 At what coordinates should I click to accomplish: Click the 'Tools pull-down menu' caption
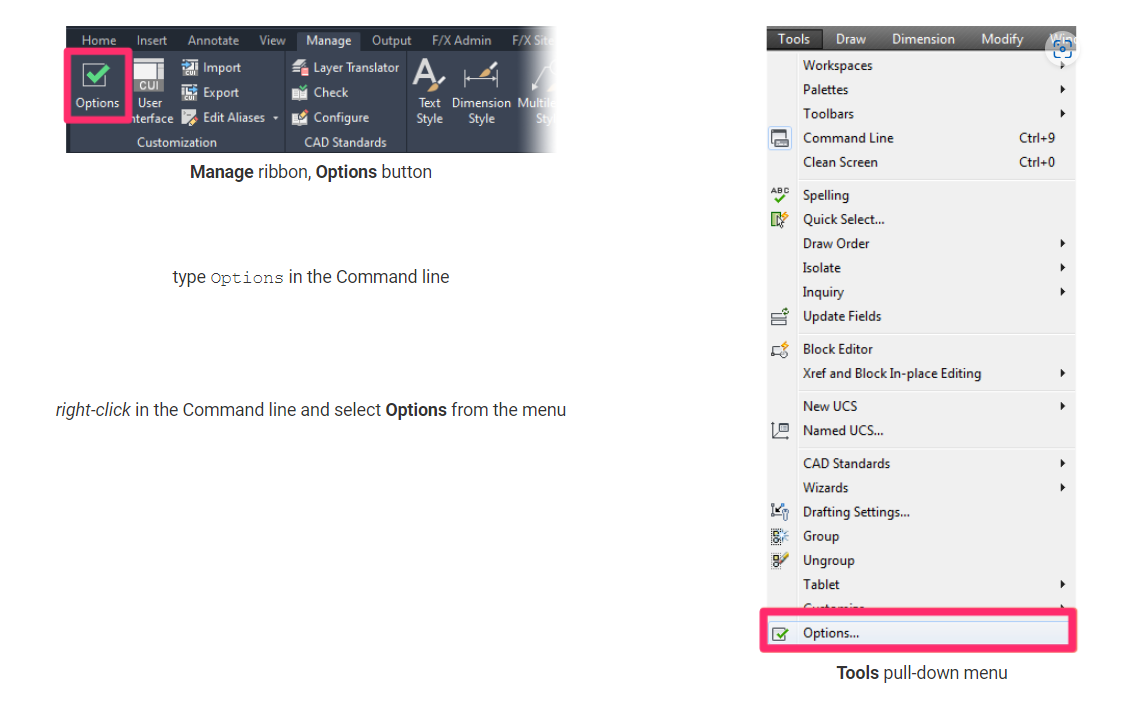tap(922, 673)
